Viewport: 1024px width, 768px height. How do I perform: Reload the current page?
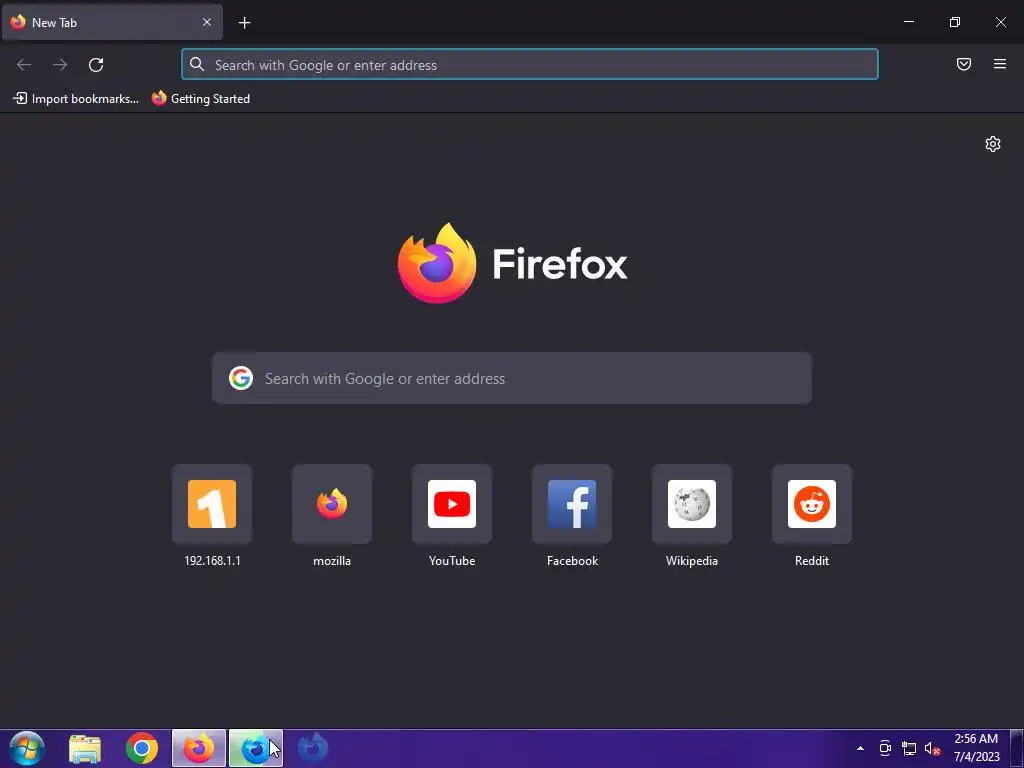click(96, 65)
